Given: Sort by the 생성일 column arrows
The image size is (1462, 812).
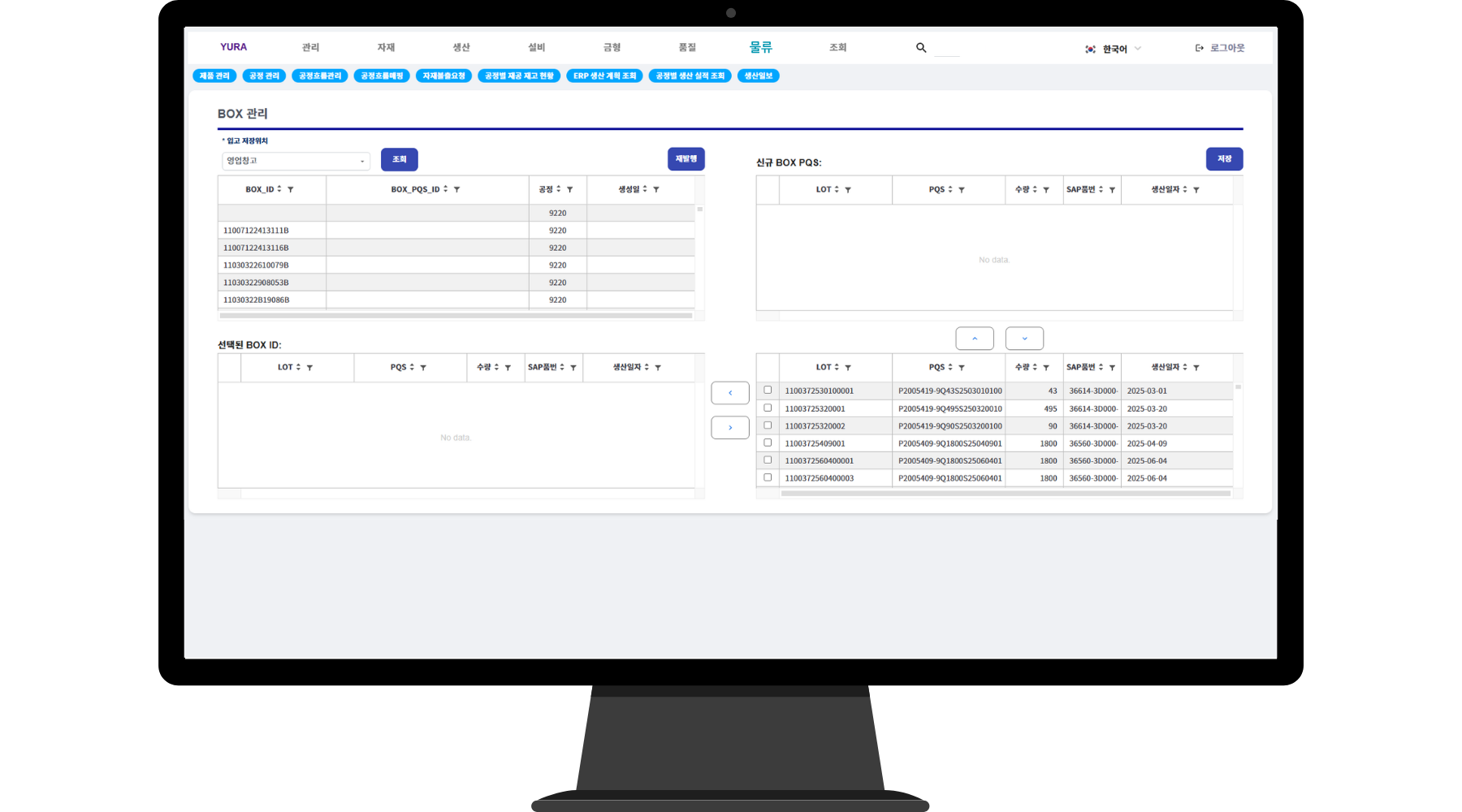Looking at the screenshot, I should [x=645, y=189].
